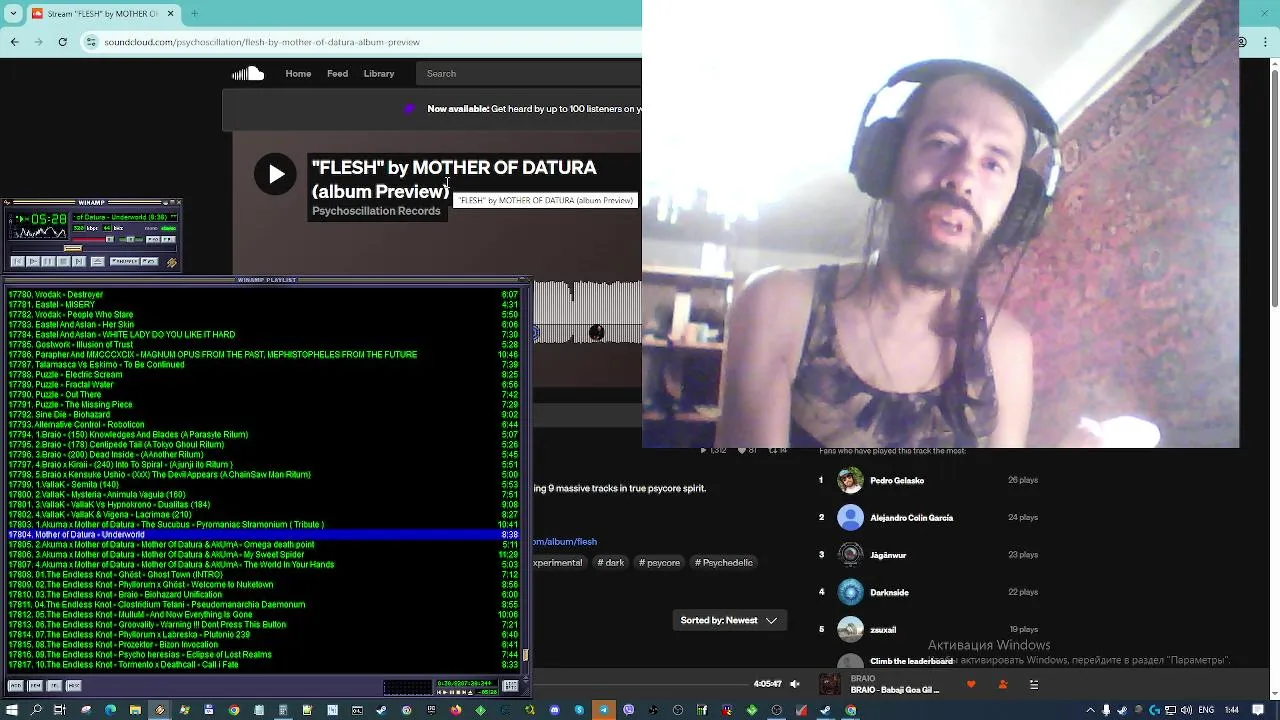Click Winamp playlist ADD button
Screen dimensions: 1280x720
click(x=15, y=685)
